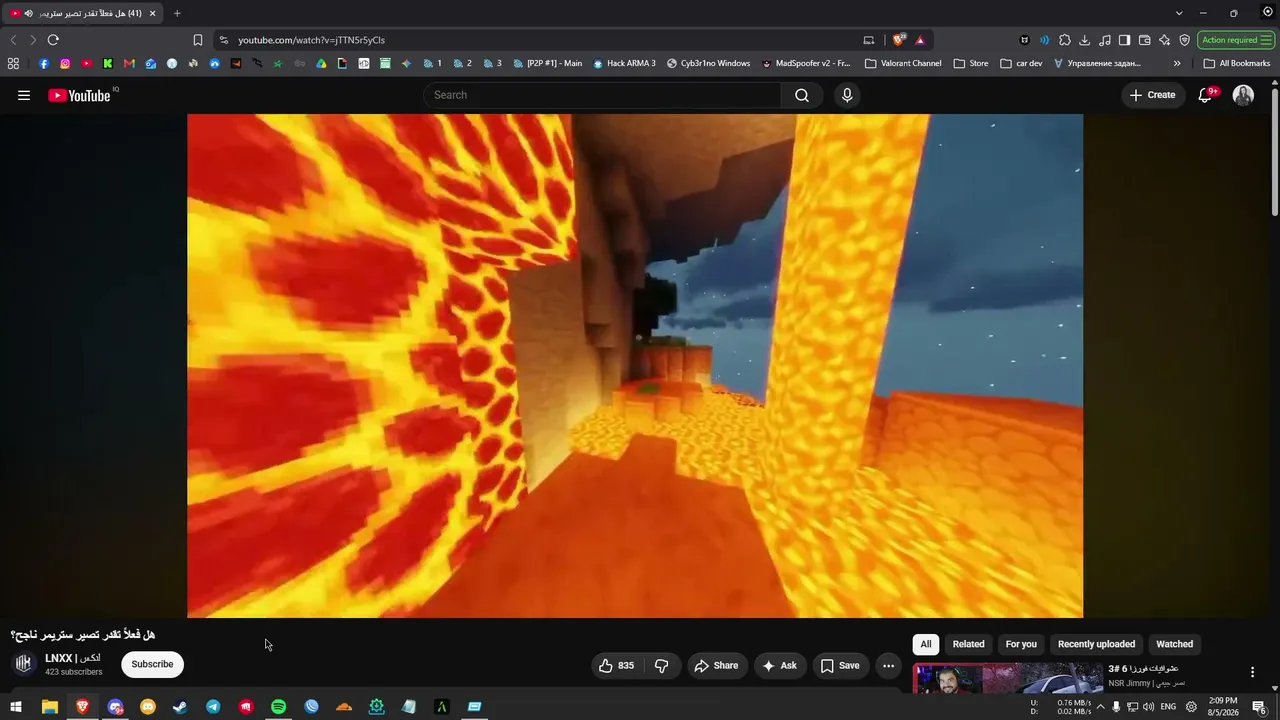Image resolution: width=1280 pixels, height=720 pixels.
Task: Open the MadSpoofer v2 bookmark
Action: click(806, 63)
